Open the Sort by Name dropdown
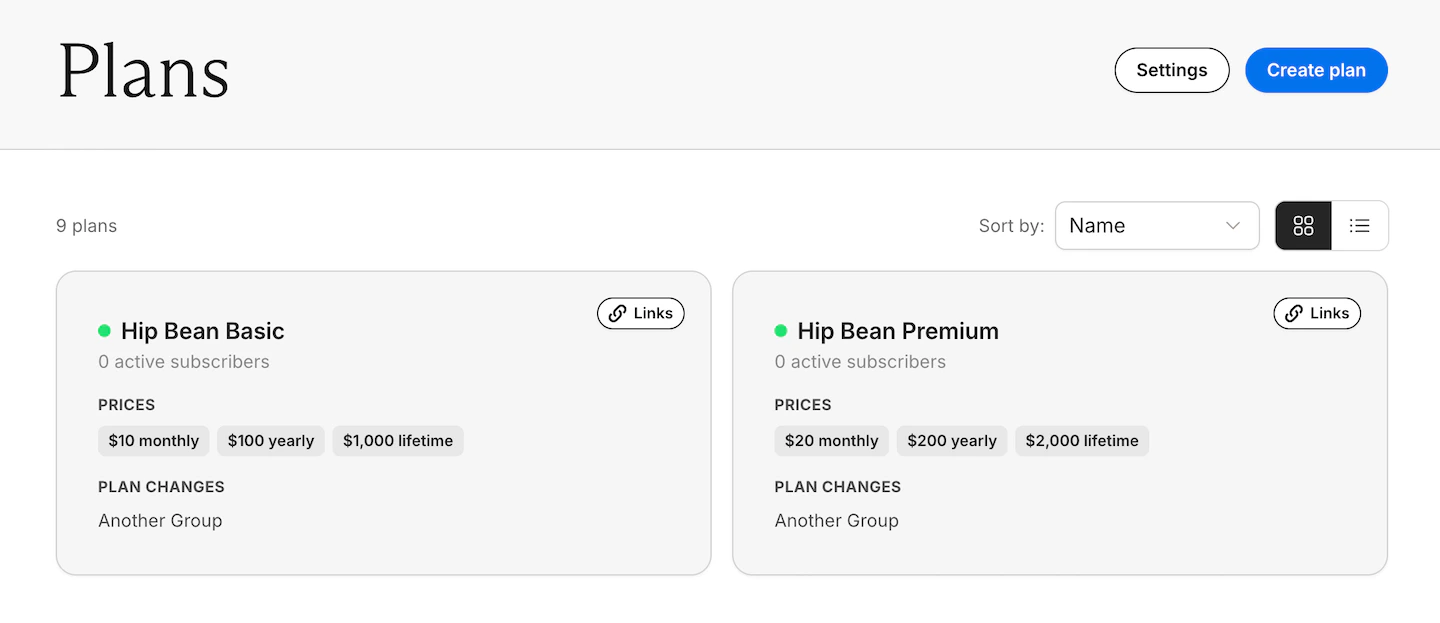This screenshot has width=1440, height=623. (x=1156, y=226)
